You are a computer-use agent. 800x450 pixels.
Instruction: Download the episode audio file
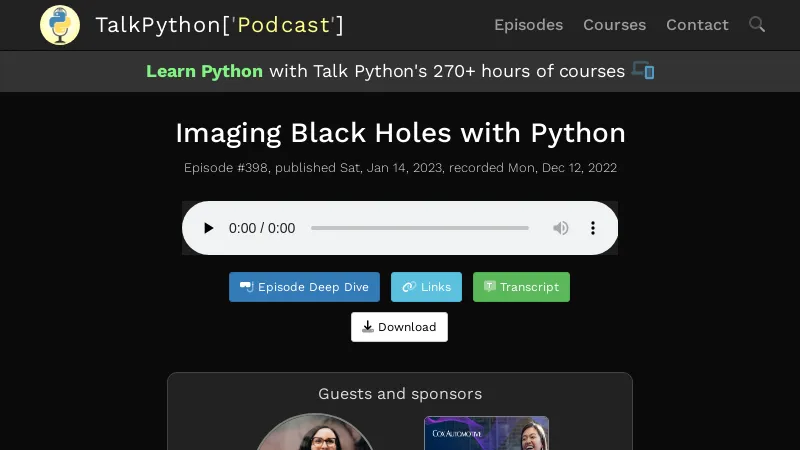(x=399, y=327)
